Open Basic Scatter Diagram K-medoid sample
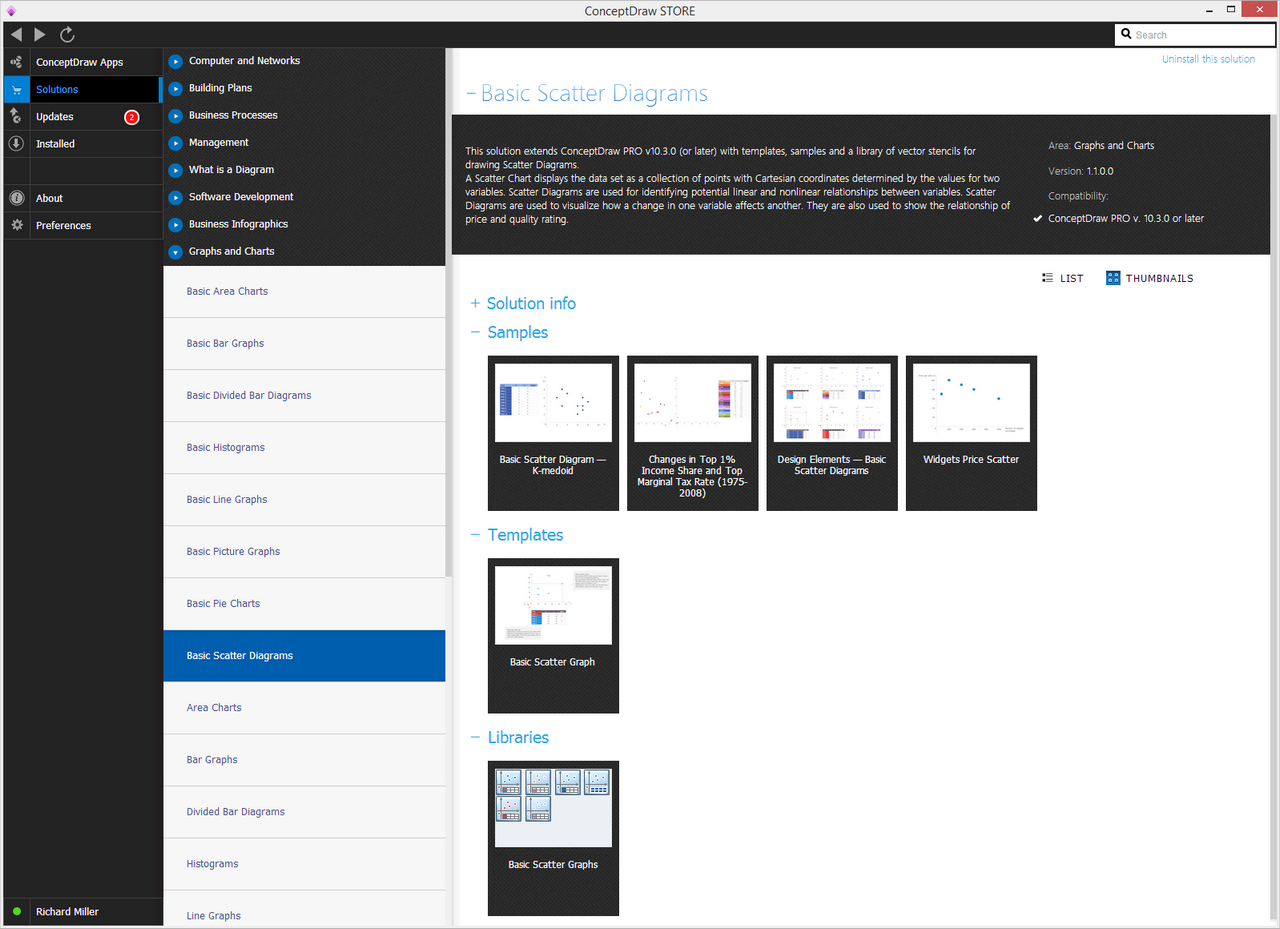The width and height of the screenshot is (1280, 929). click(x=553, y=433)
